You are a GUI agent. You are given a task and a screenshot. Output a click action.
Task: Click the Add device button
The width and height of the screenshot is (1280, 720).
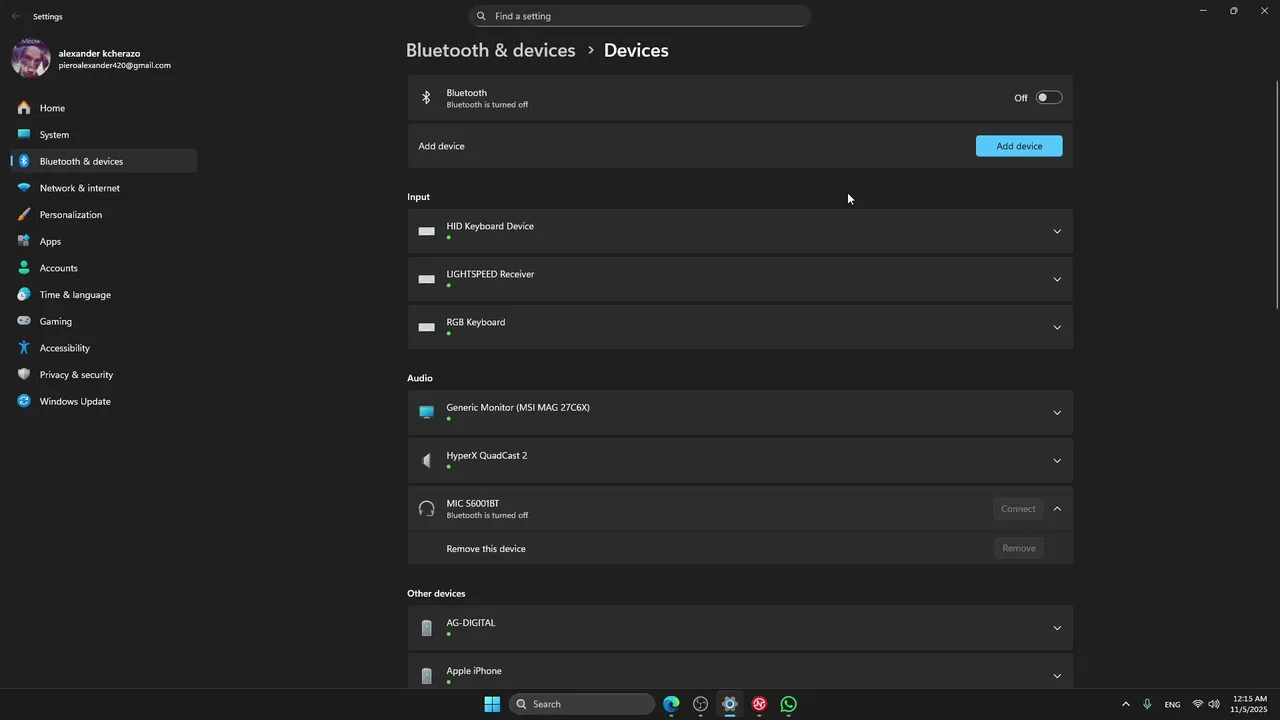point(1019,146)
